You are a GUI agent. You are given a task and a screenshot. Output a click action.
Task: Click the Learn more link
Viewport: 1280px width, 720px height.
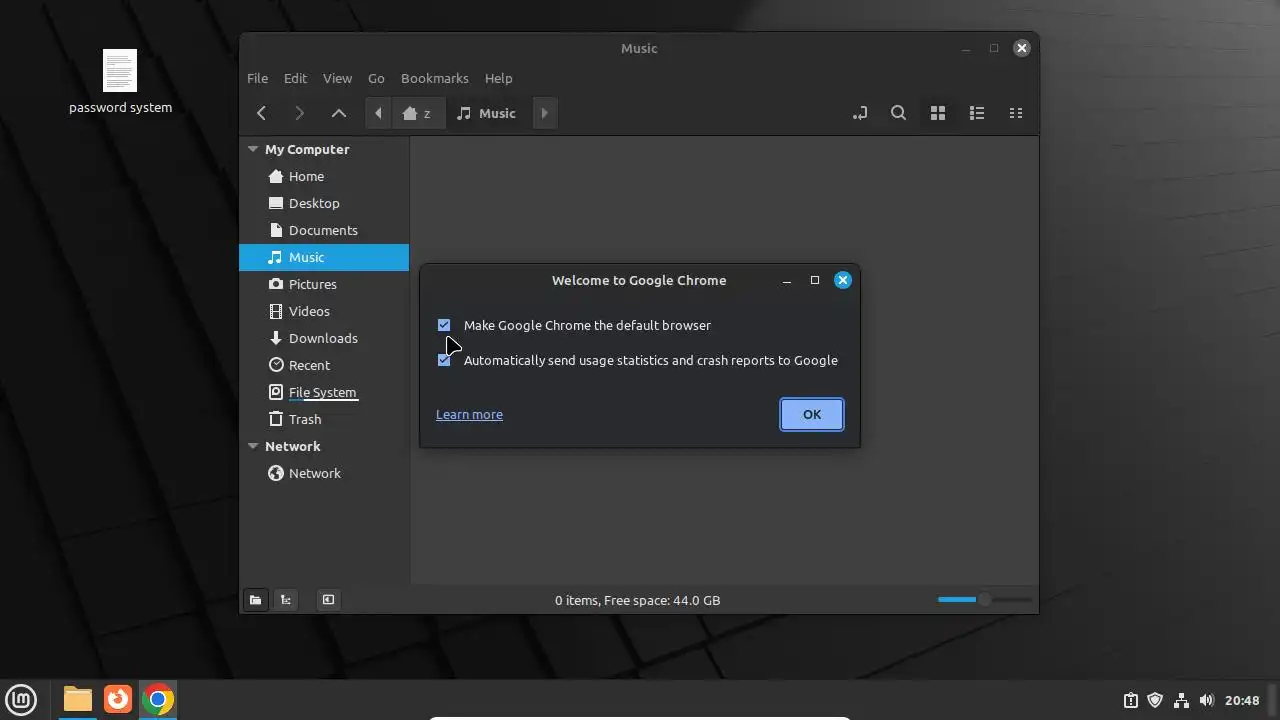coord(469,414)
